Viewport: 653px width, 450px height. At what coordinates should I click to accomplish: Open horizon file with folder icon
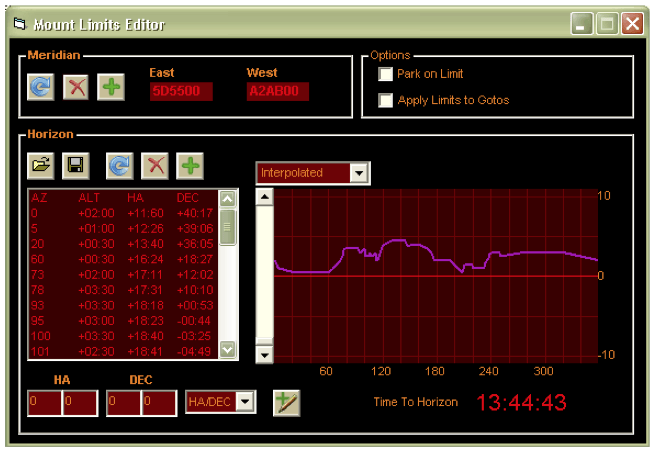(x=40, y=166)
